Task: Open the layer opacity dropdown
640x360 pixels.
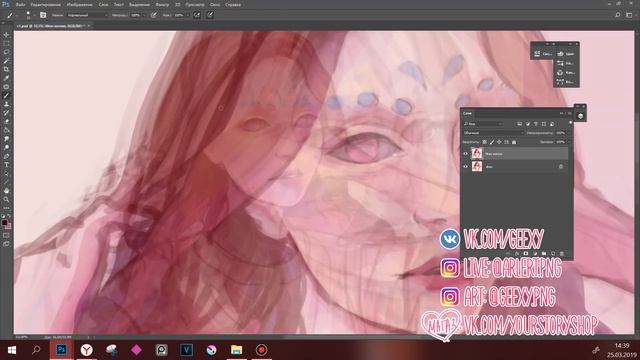Action: (x=568, y=133)
